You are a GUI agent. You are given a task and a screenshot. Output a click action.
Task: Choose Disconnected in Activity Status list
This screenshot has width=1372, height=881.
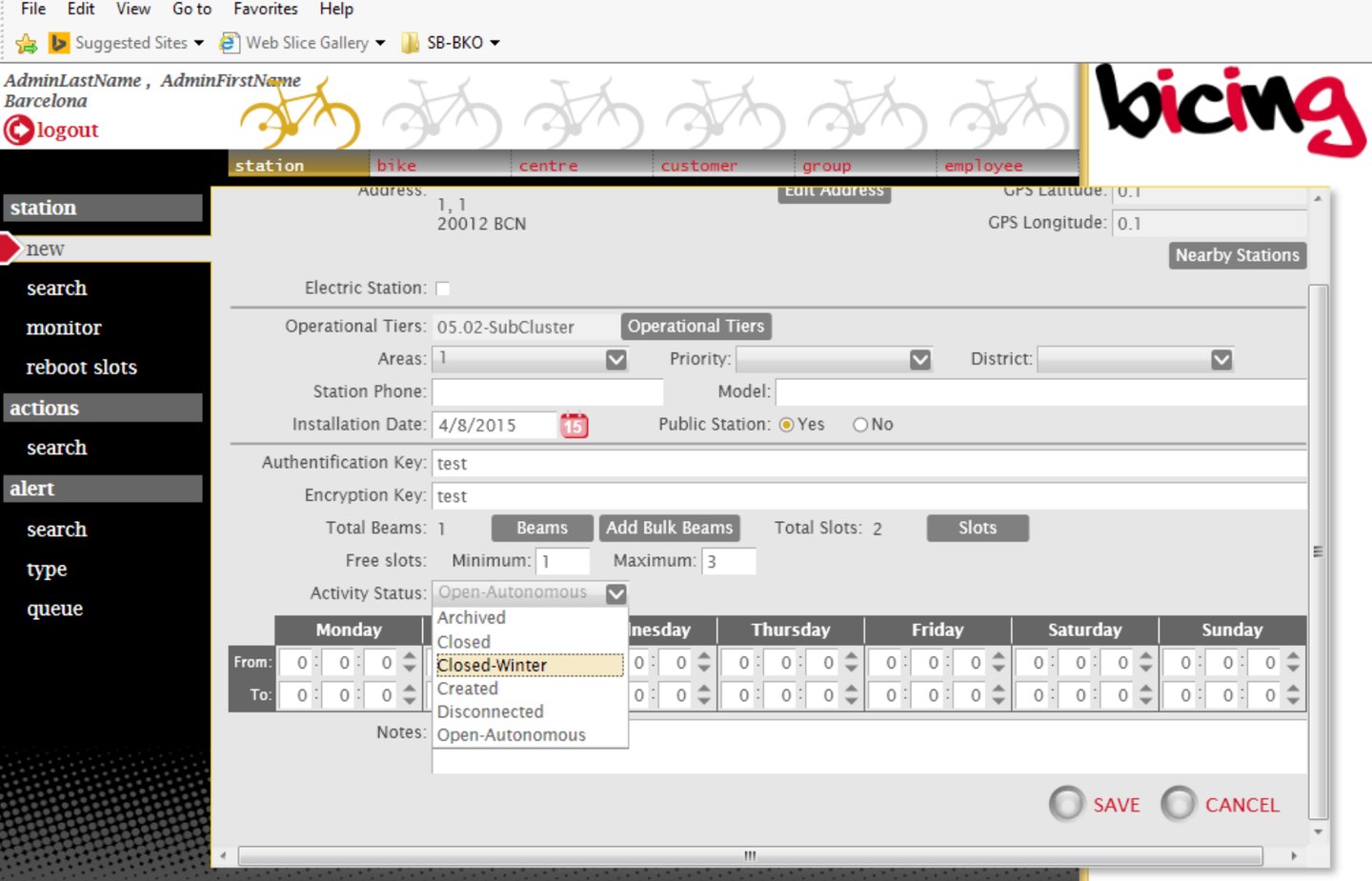click(x=530, y=711)
